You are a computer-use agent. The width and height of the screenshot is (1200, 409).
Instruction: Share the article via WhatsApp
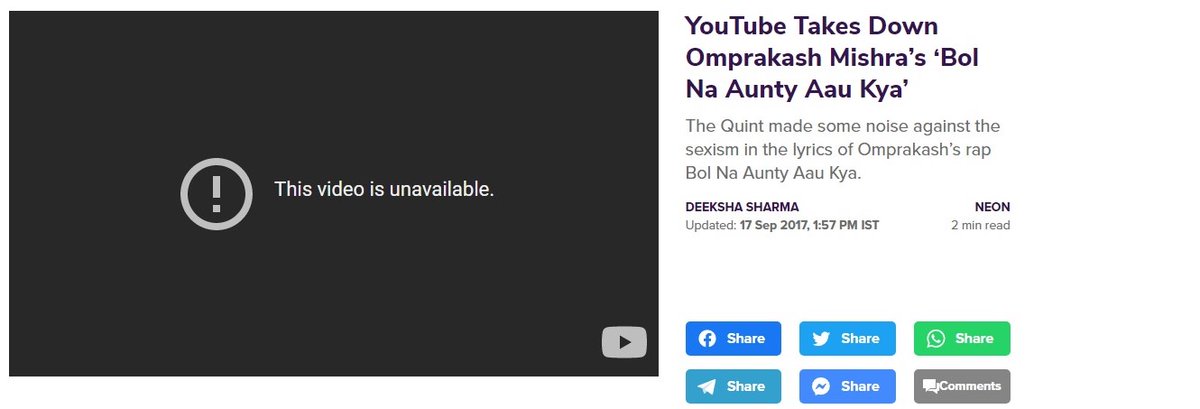[x=962, y=339]
